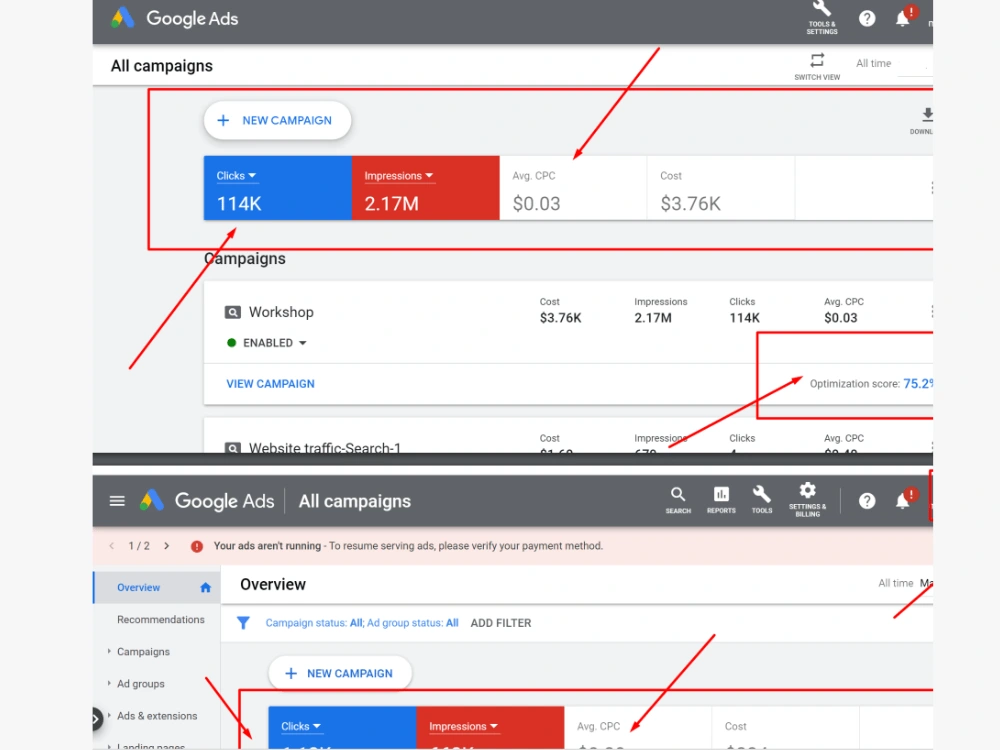Click Google Ads logo in lower header
1000x750 pixels.
152,501
